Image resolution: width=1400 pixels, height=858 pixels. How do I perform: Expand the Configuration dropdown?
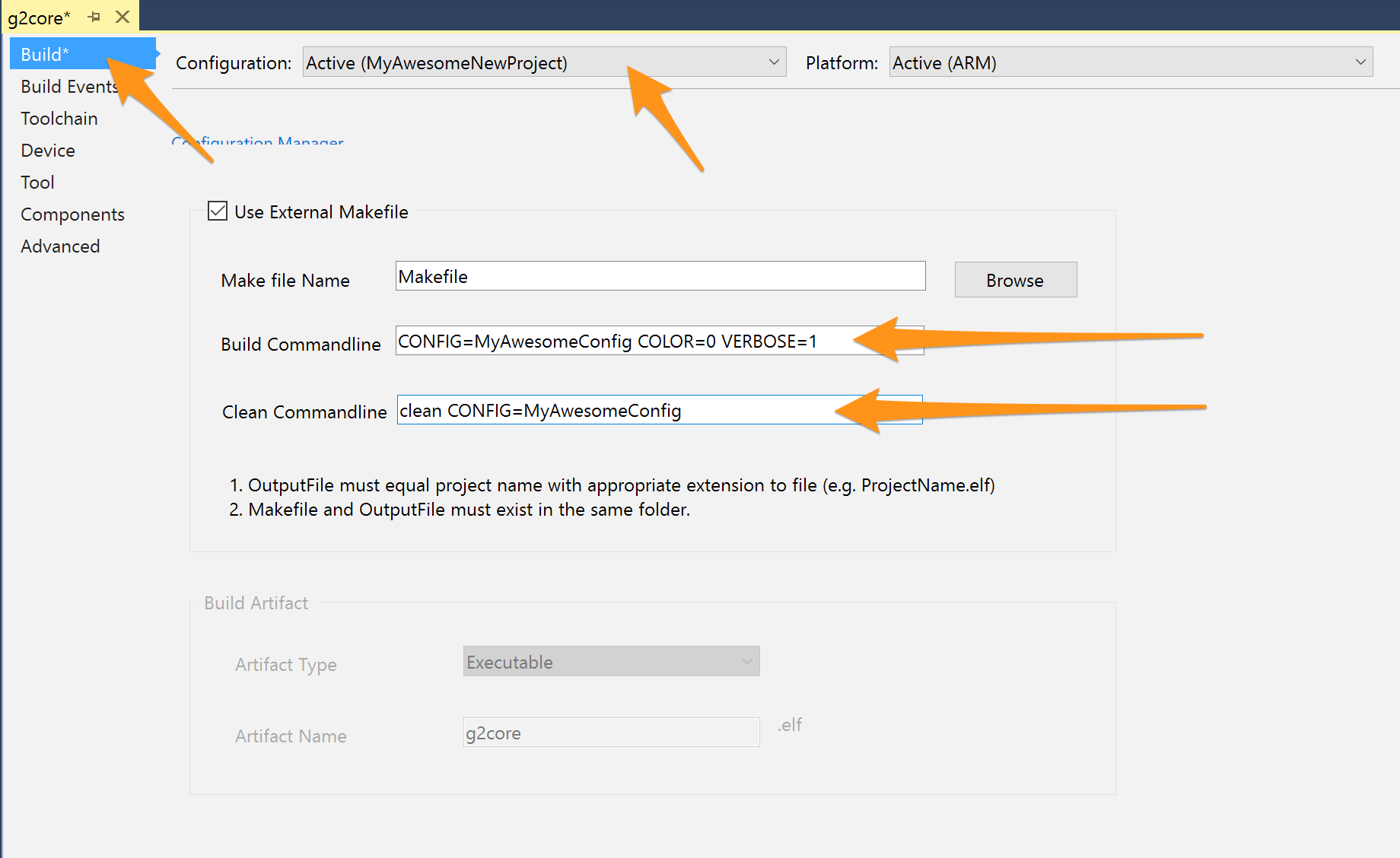click(x=544, y=62)
